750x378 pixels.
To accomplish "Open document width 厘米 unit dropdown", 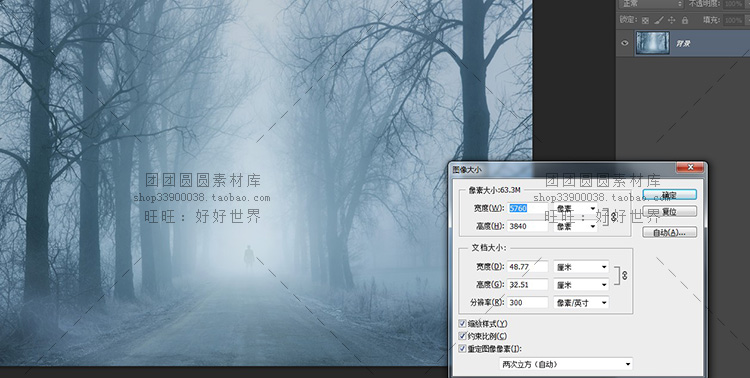I will click(581, 267).
